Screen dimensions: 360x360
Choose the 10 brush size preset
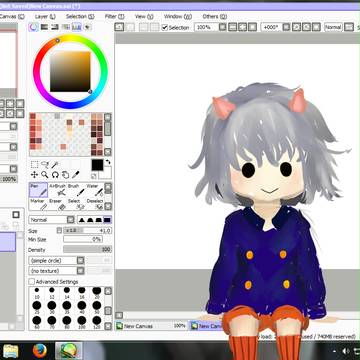[37, 292]
